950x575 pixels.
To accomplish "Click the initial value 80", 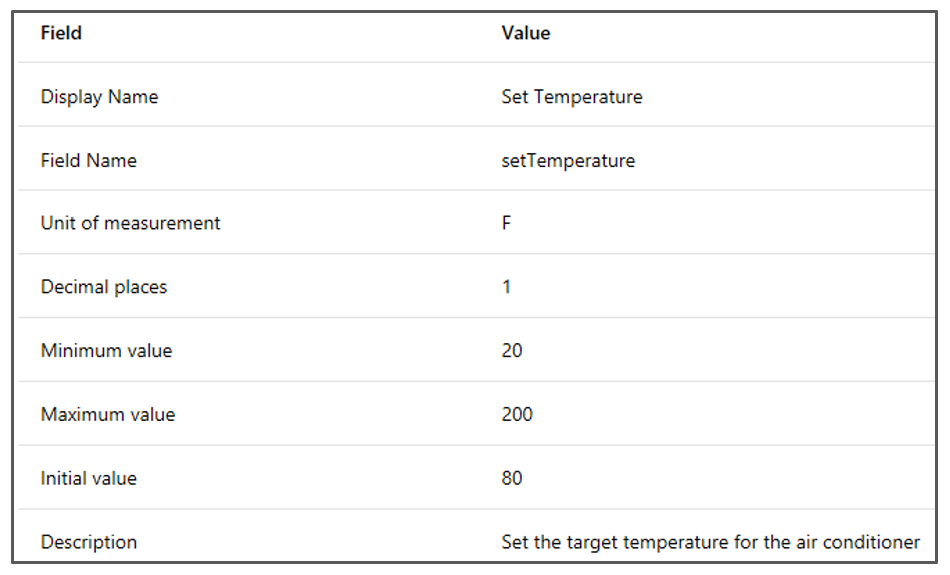I will point(512,479).
